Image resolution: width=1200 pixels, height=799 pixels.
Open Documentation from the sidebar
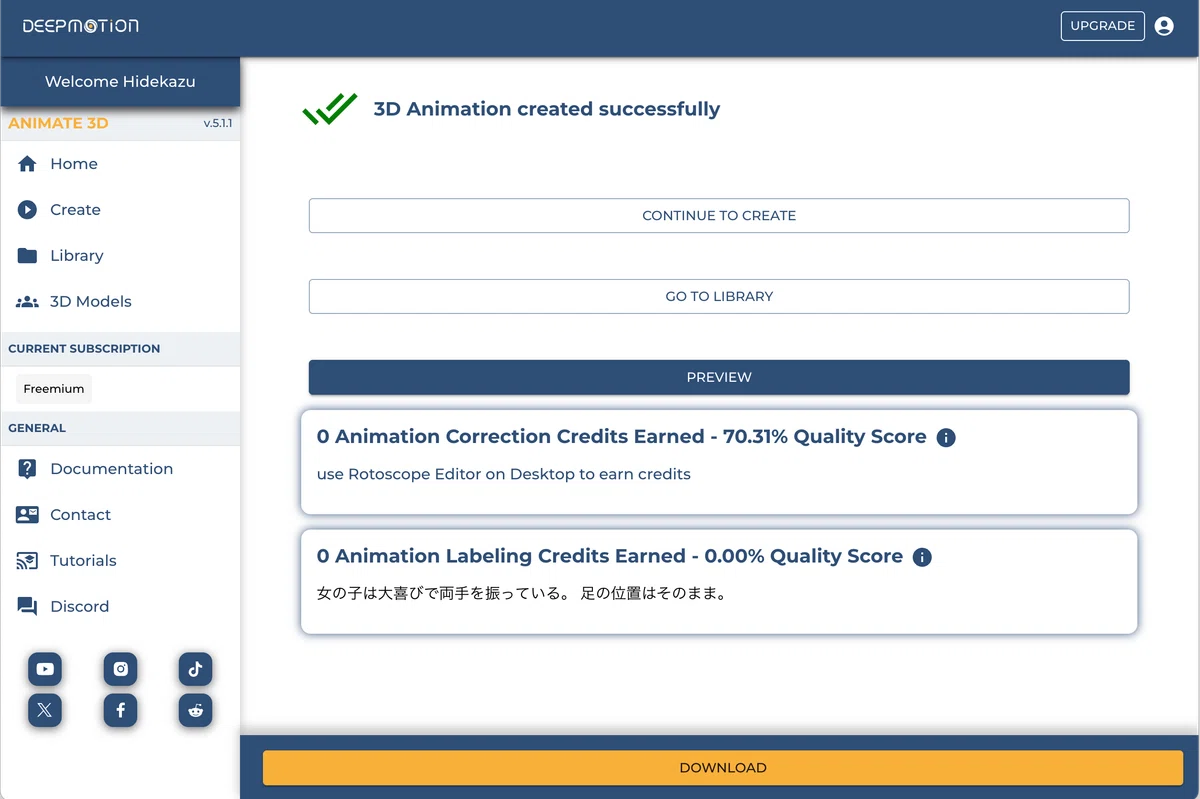(x=111, y=469)
